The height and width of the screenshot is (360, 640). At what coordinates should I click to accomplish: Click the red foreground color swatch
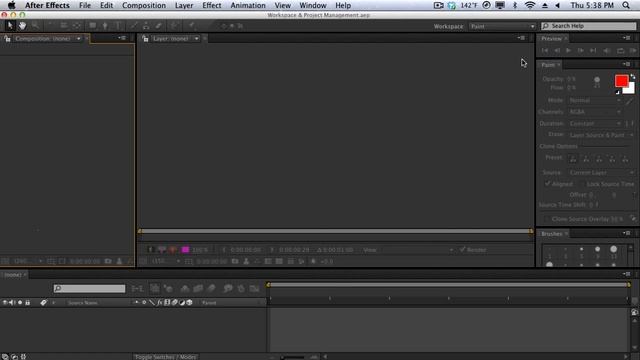pyautogui.click(x=621, y=81)
